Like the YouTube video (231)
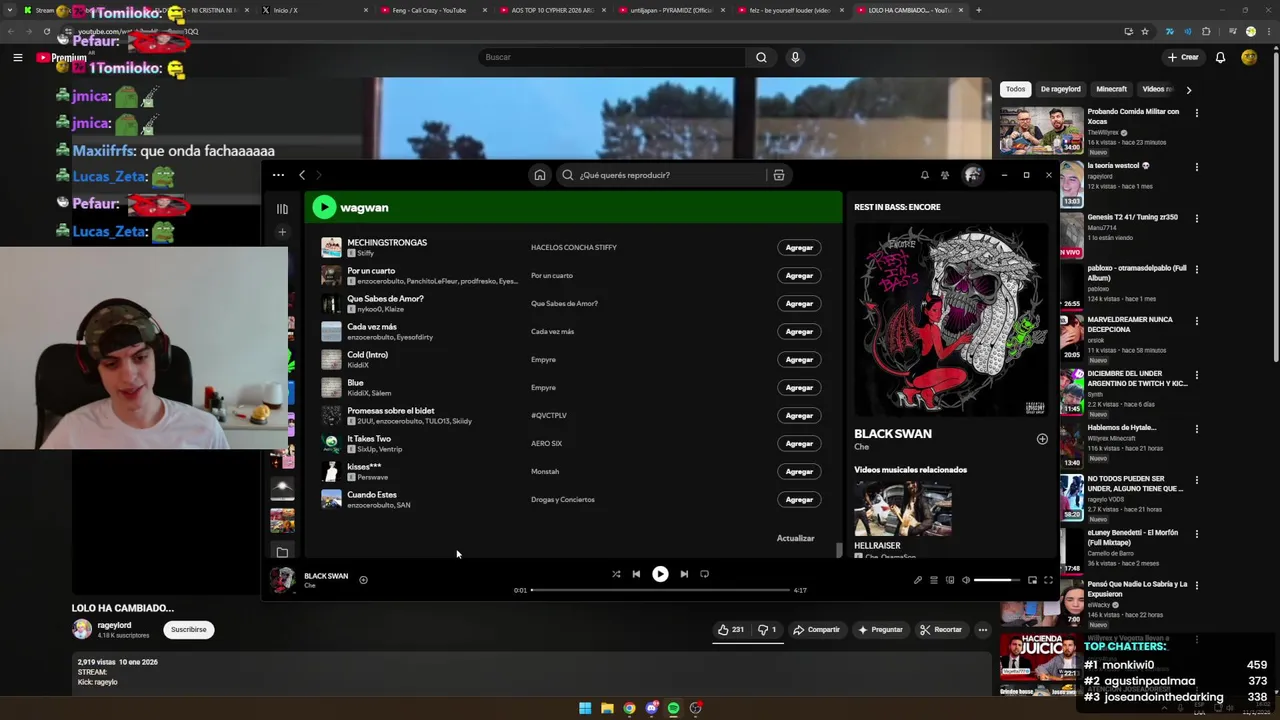Image resolution: width=1280 pixels, height=720 pixels. (731, 630)
